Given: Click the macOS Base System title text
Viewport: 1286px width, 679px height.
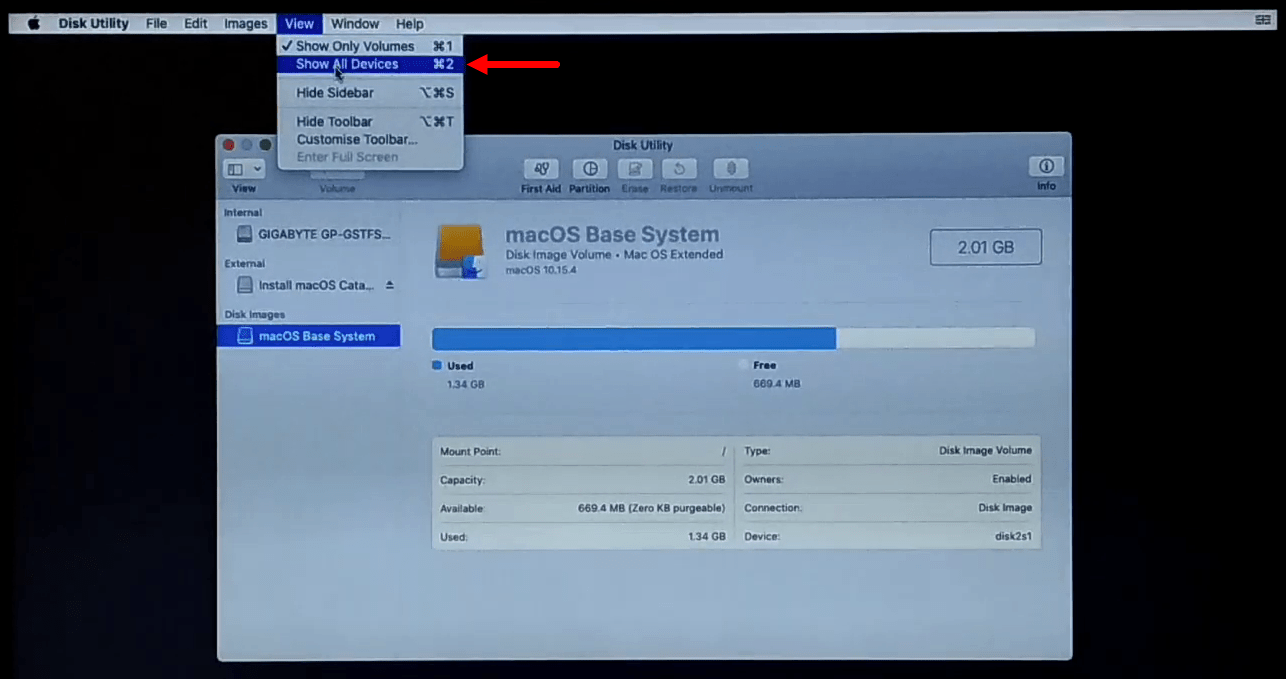Looking at the screenshot, I should point(612,235).
